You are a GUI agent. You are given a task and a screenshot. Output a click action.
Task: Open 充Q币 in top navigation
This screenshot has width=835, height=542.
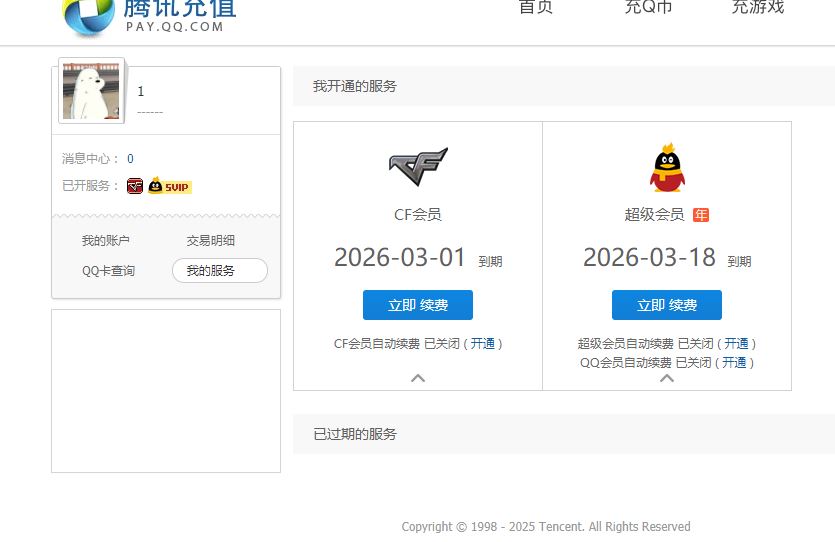[648, 8]
